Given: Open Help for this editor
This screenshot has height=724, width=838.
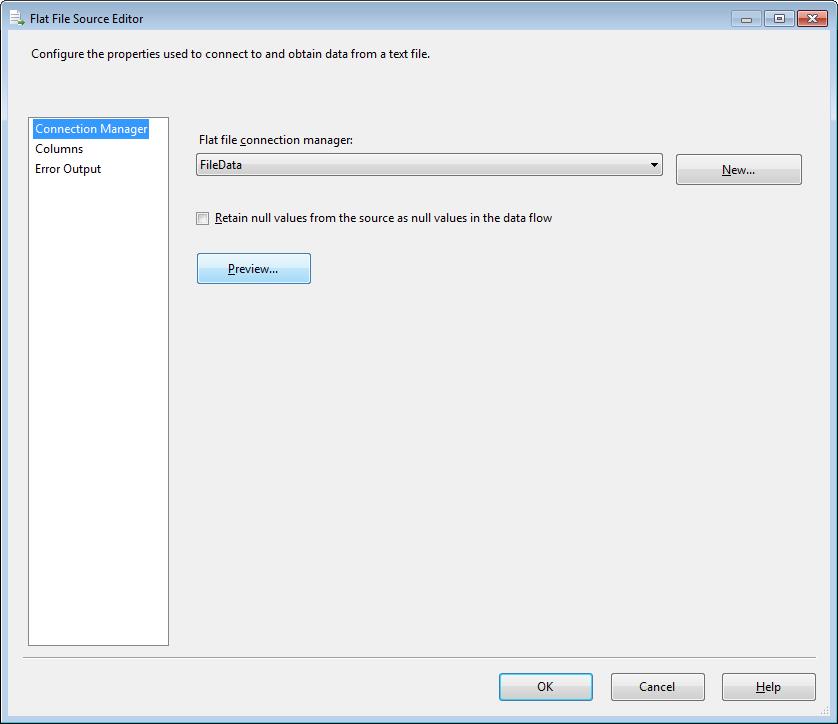Looking at the screenshot, I should click(x=769, y=687).
